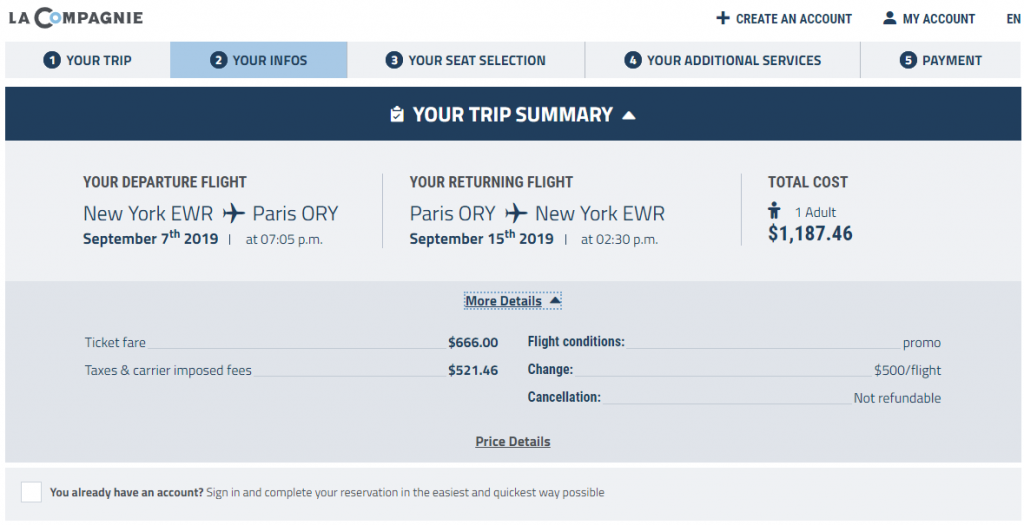The width and height of the screenshot is (1024, 525).
Task: Check the 'You already have an account?' box
Action: (x=31, y=492)
